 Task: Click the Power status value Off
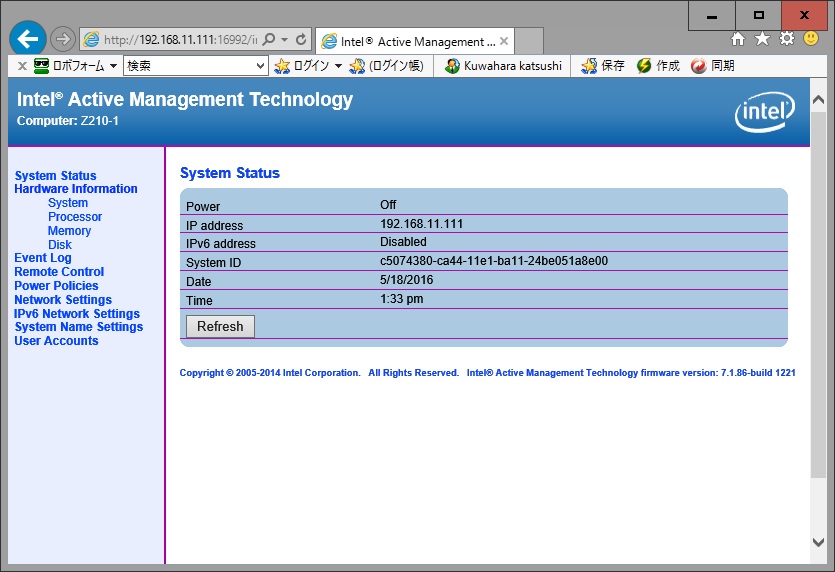coord(388,205)
